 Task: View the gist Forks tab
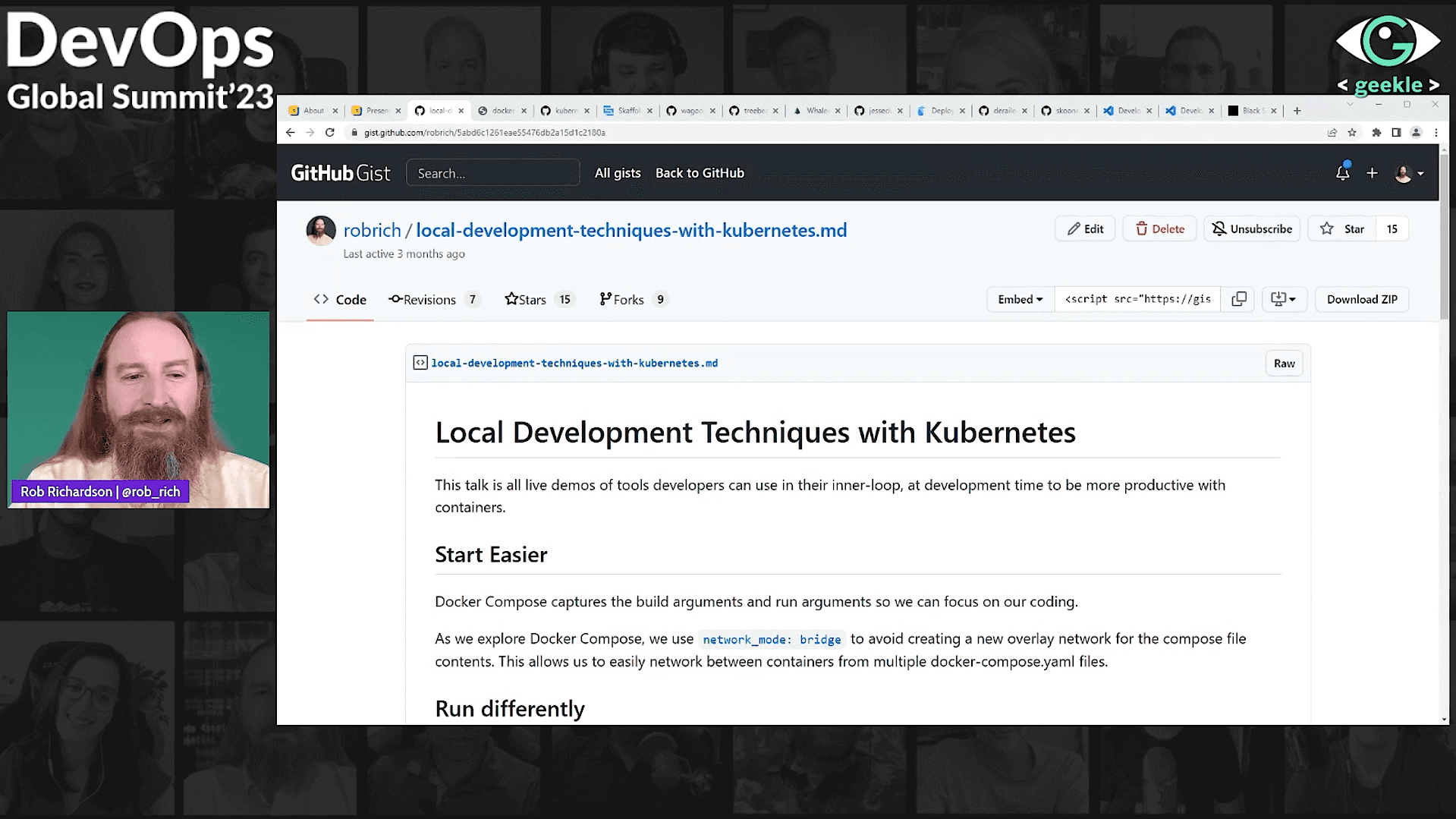click(x=634, y=300)
